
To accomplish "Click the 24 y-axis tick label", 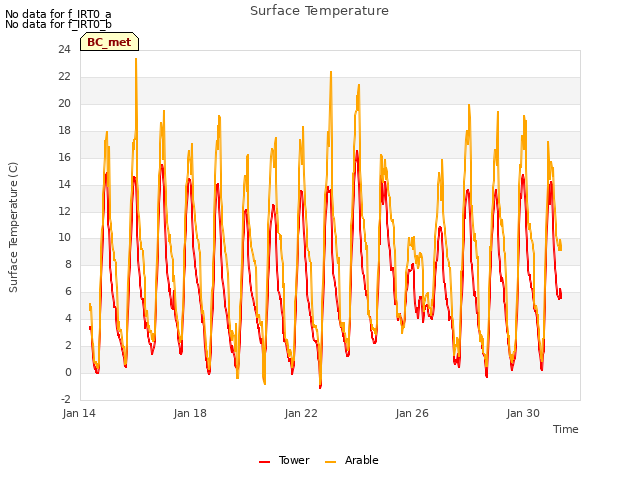I will pyautogui.click(x=64, y=50).
